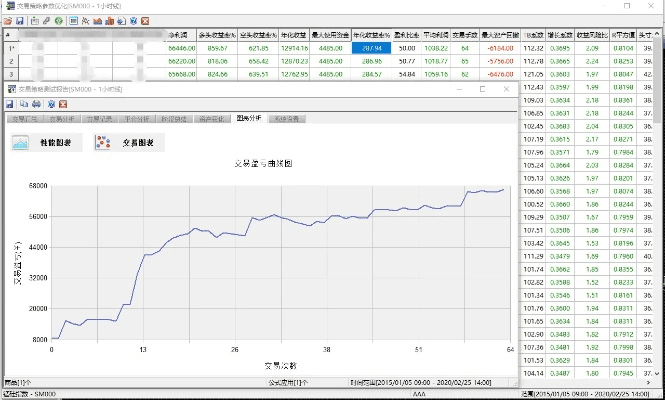Image resolution: width=665 pixels, height=400 pixels.
Task: Click the copy icon in report toolbar
Action: (23, 103)
